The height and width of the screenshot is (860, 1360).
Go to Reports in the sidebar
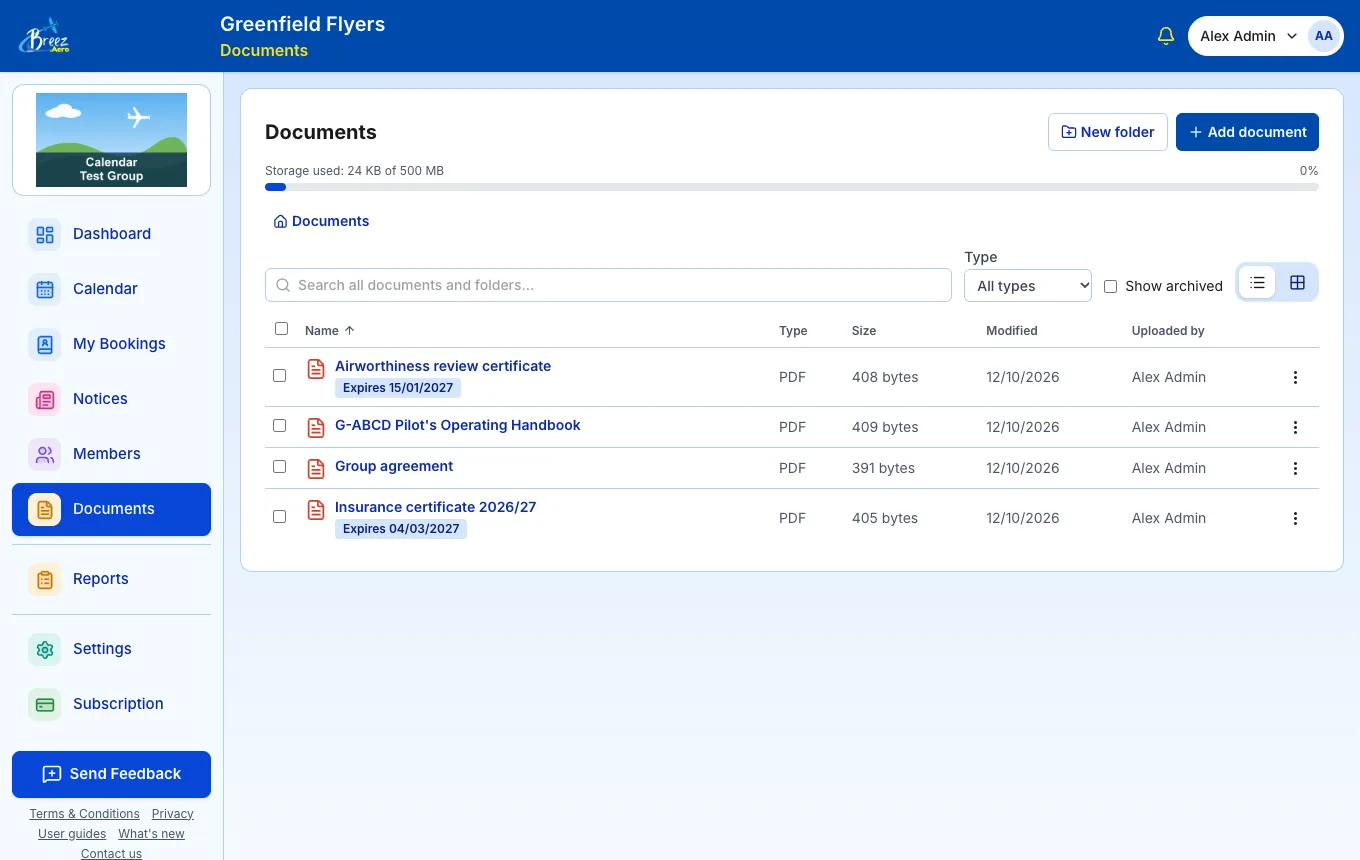[111, 579]
